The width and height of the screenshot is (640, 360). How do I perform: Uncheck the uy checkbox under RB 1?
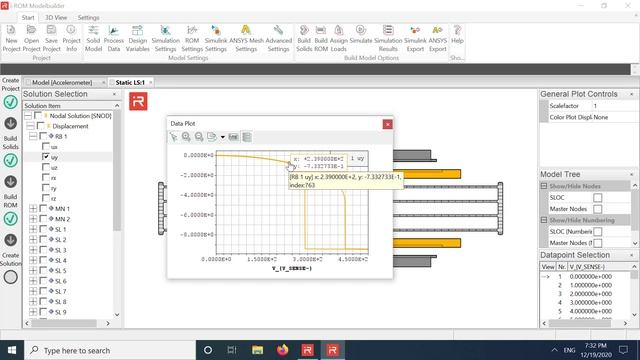pyautogui.click(x=46, y=157)
